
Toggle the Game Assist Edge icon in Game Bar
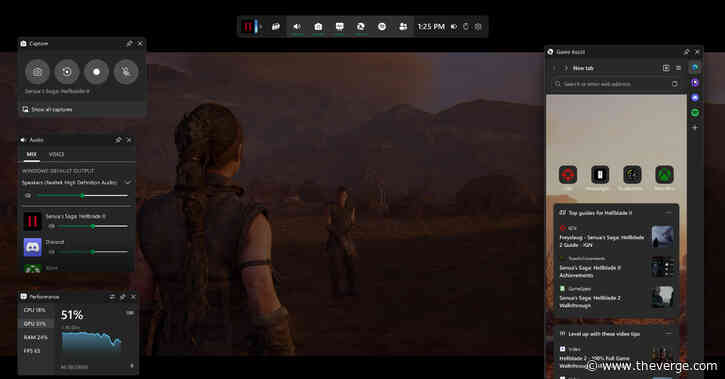[361, 27]
